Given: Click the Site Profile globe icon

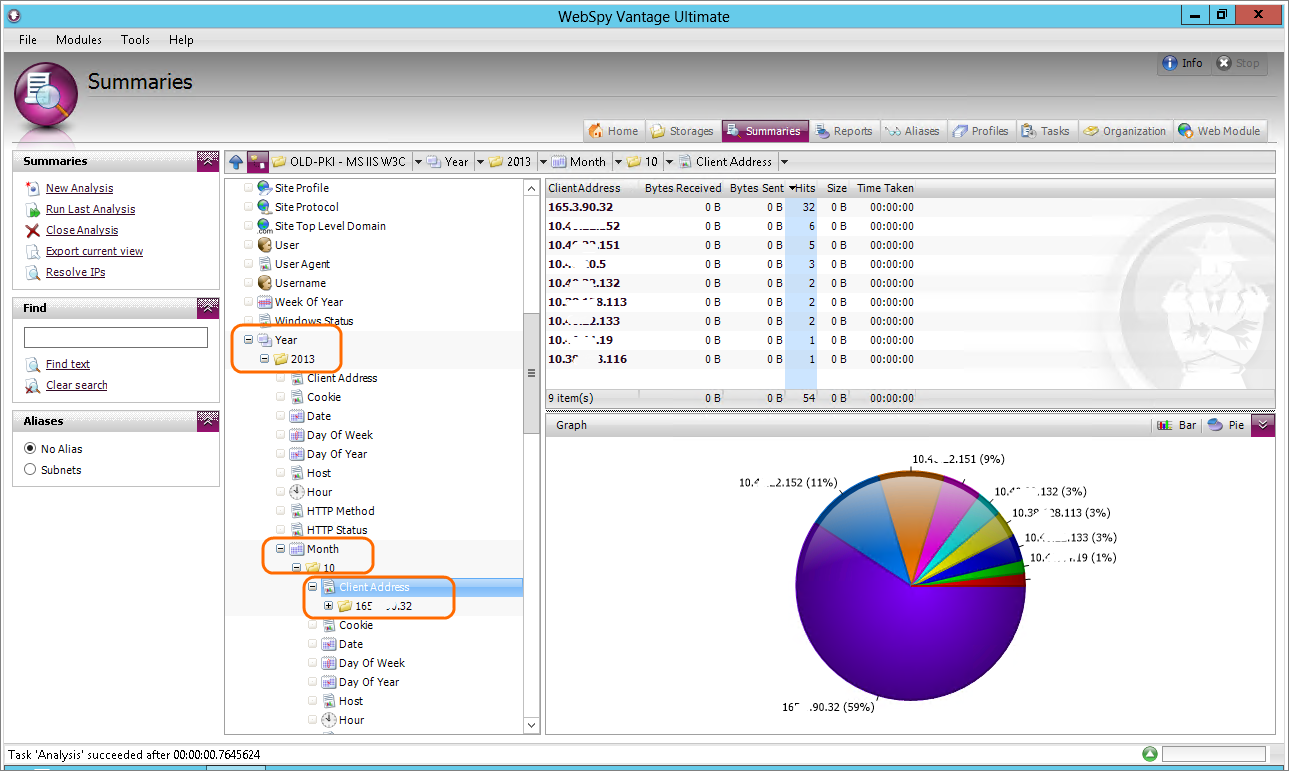Looking at the screenshot, I should 264,188.
